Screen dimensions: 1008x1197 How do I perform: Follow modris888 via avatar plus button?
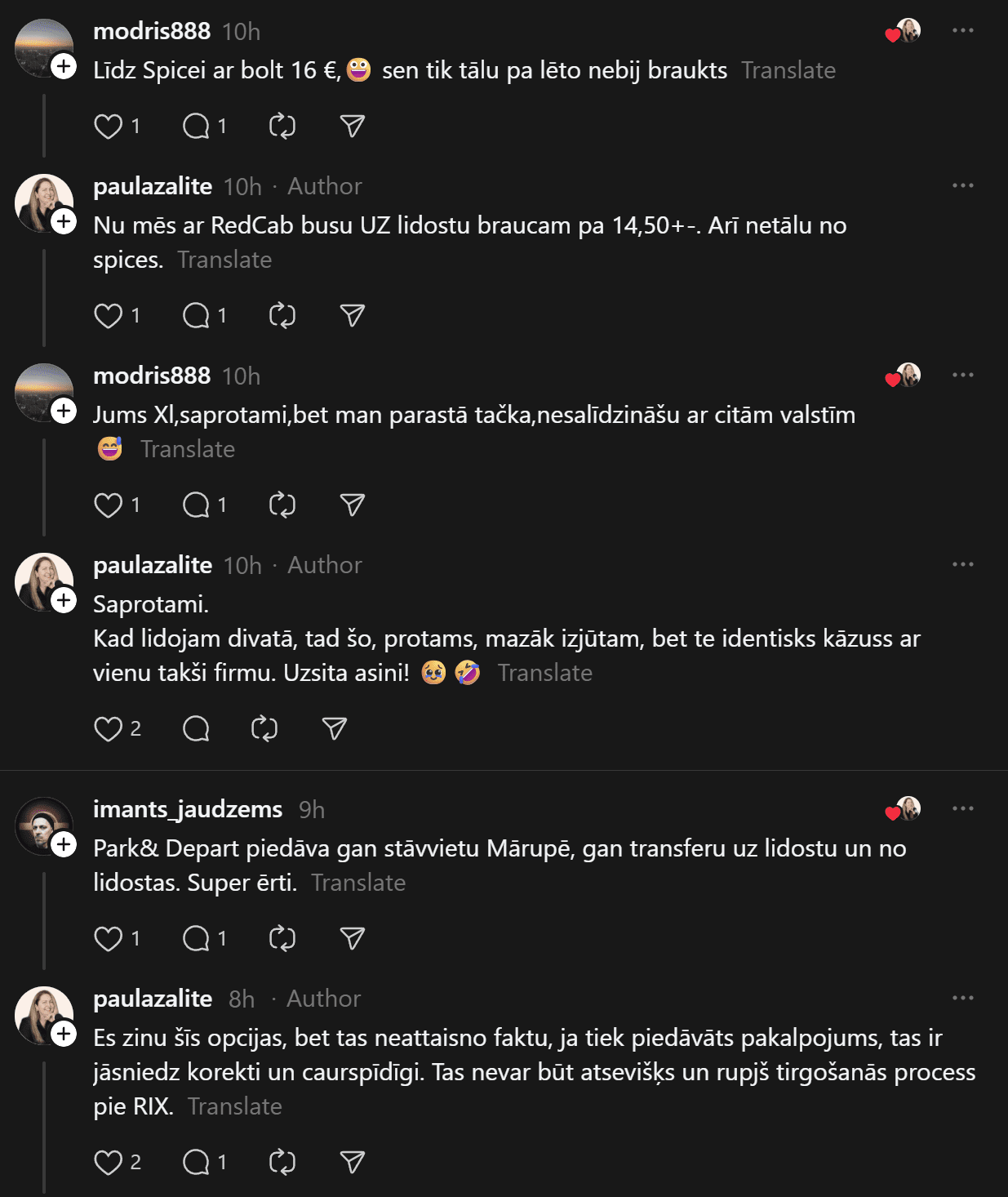[64, 66]
